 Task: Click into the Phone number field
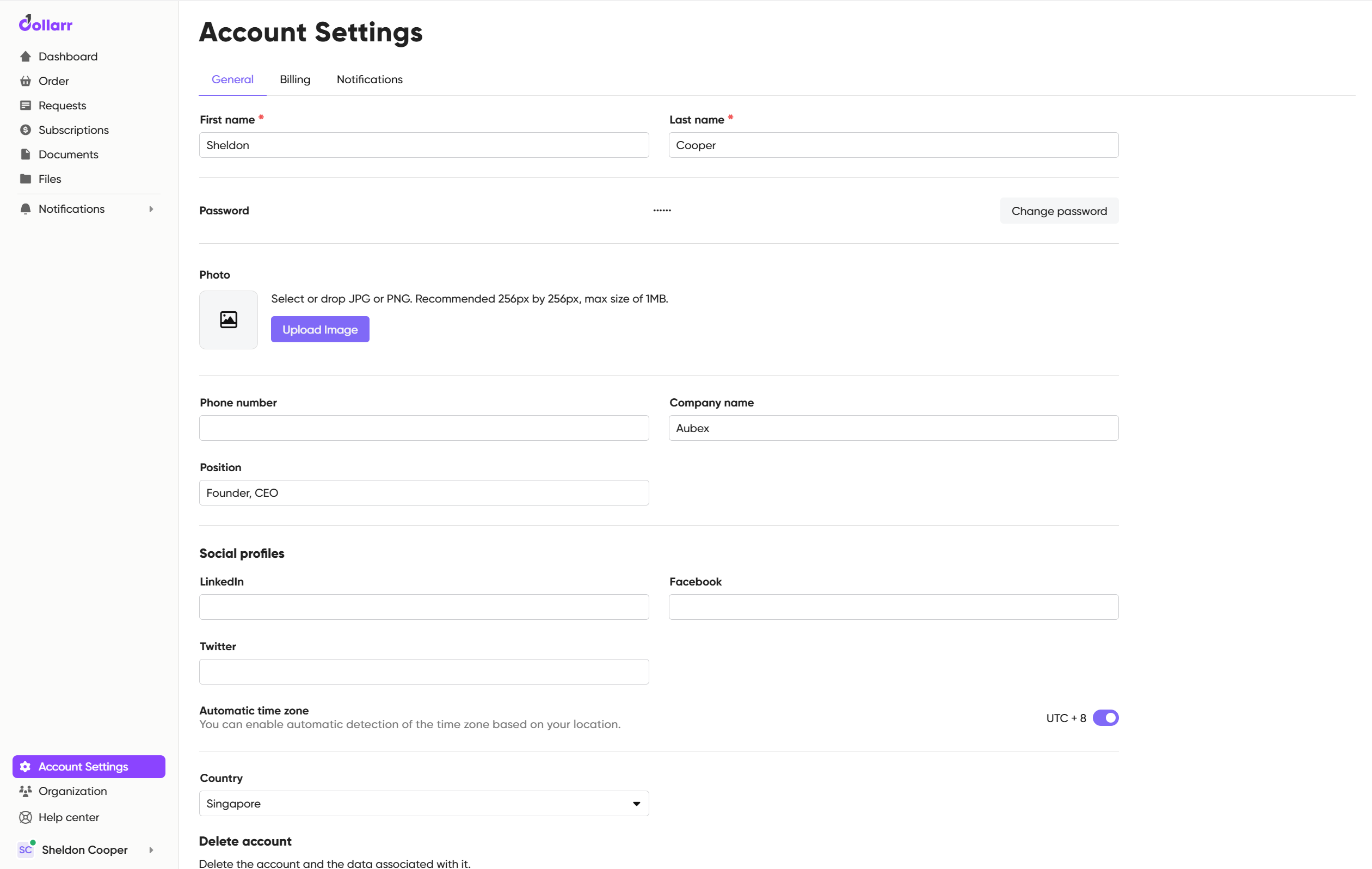pyautogui.click(x=424, y=428)
